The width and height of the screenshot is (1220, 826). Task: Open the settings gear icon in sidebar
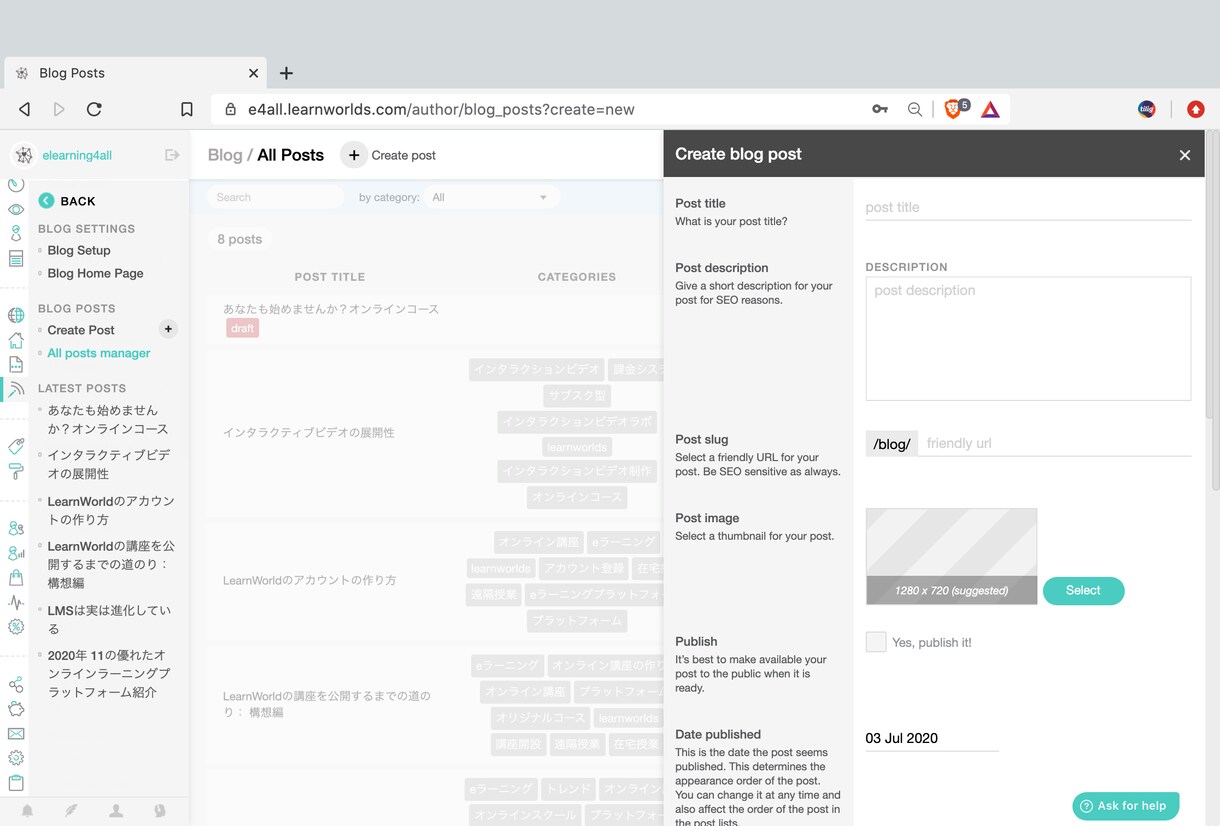pyautogui.click(x=16, y=758)
